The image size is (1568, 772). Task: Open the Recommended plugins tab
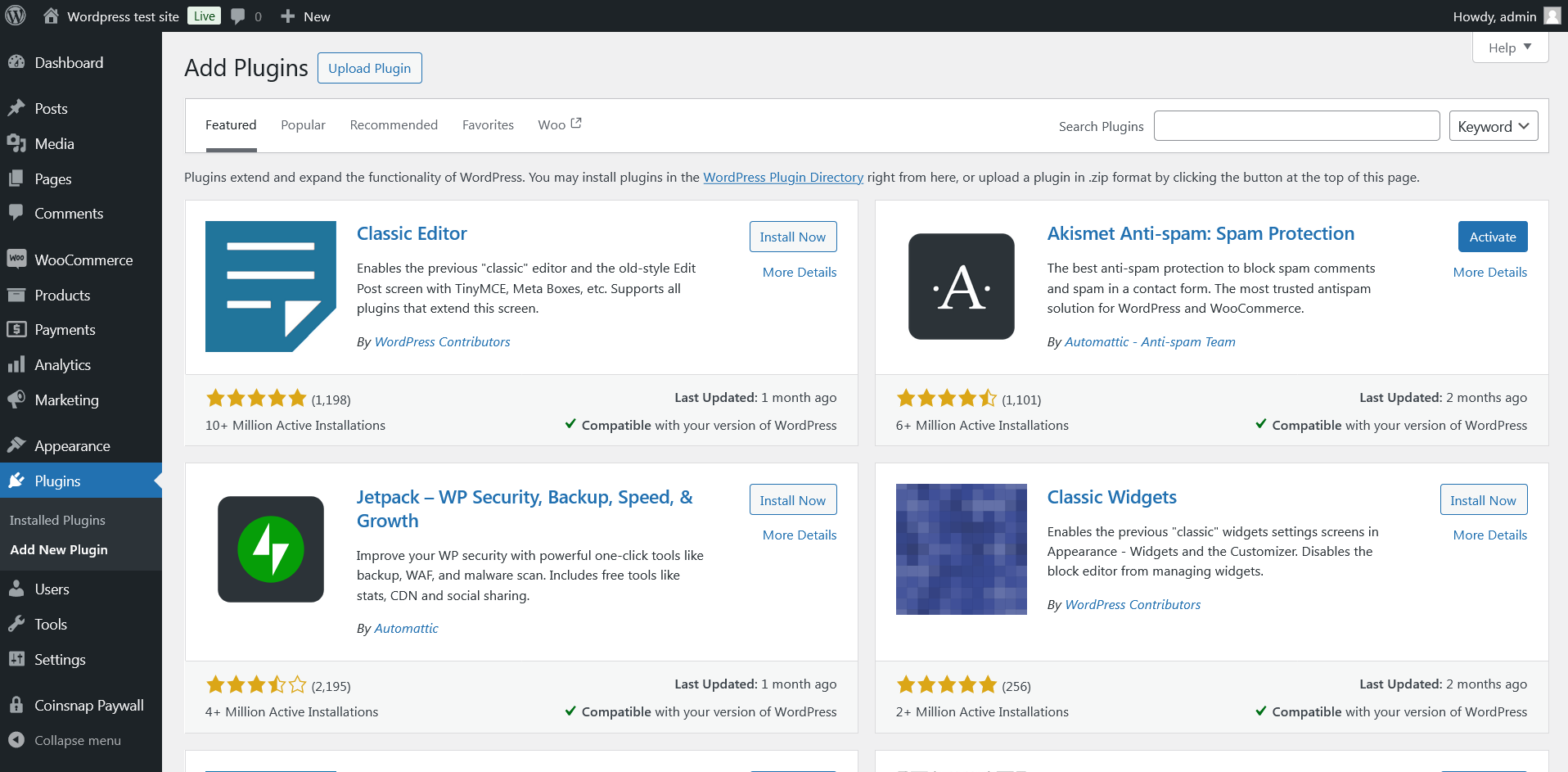394,124
